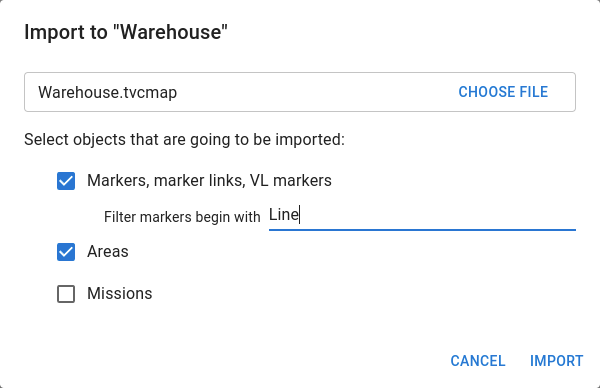
Task: Click the Markers, marker links, VL markers label
Action: (209, 181)
